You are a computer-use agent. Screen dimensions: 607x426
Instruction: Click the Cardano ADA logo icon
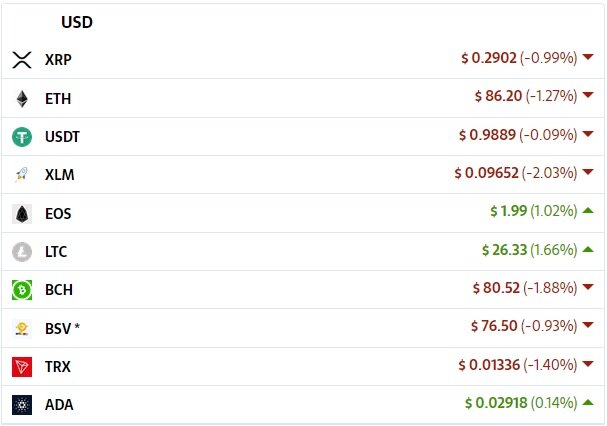coord(22,405)
